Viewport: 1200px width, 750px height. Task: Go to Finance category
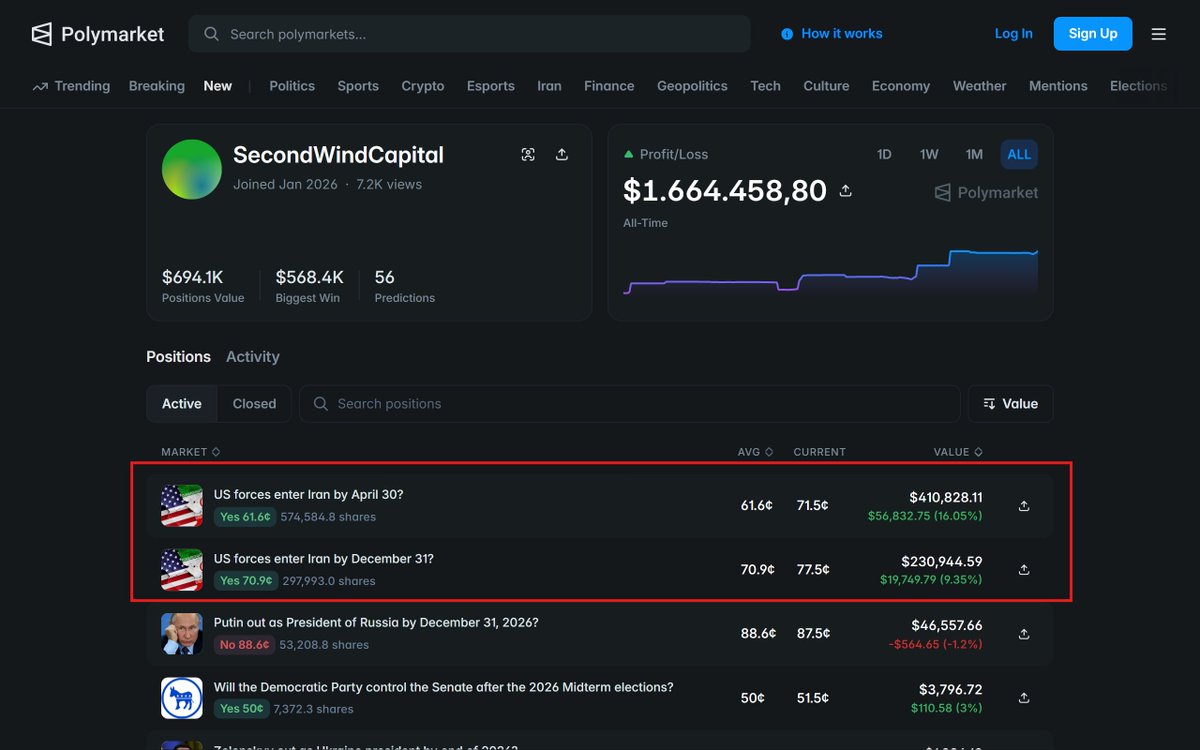coord(609,86)
